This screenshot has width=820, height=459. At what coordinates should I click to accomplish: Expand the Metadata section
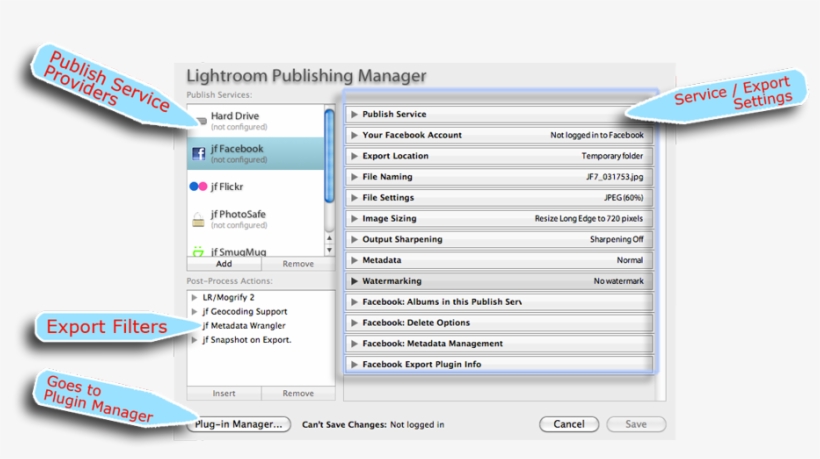[x=354, y=260]
